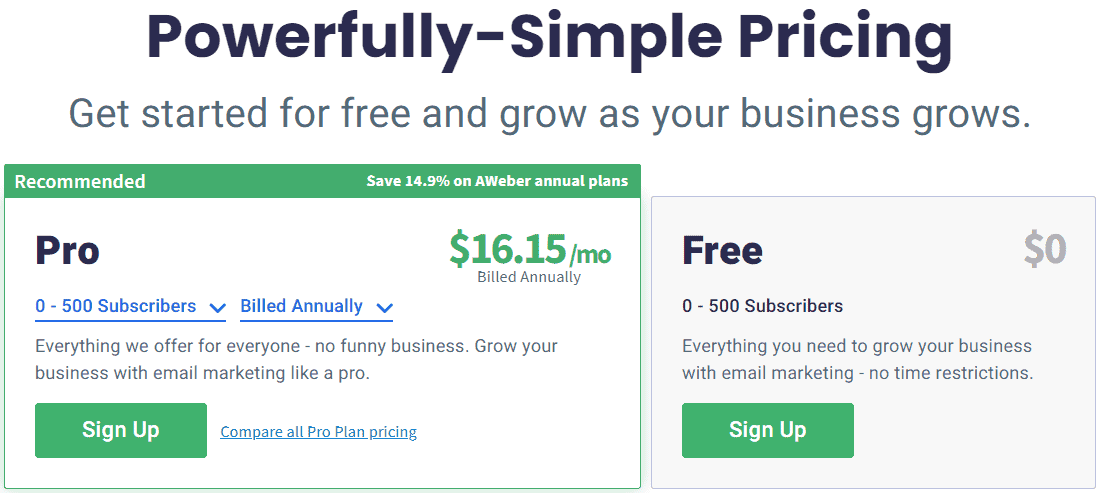The height and width of the screenshot is (493, 1100).
Task: Click the Recommended label on the green banner
Action: [80, 182]
